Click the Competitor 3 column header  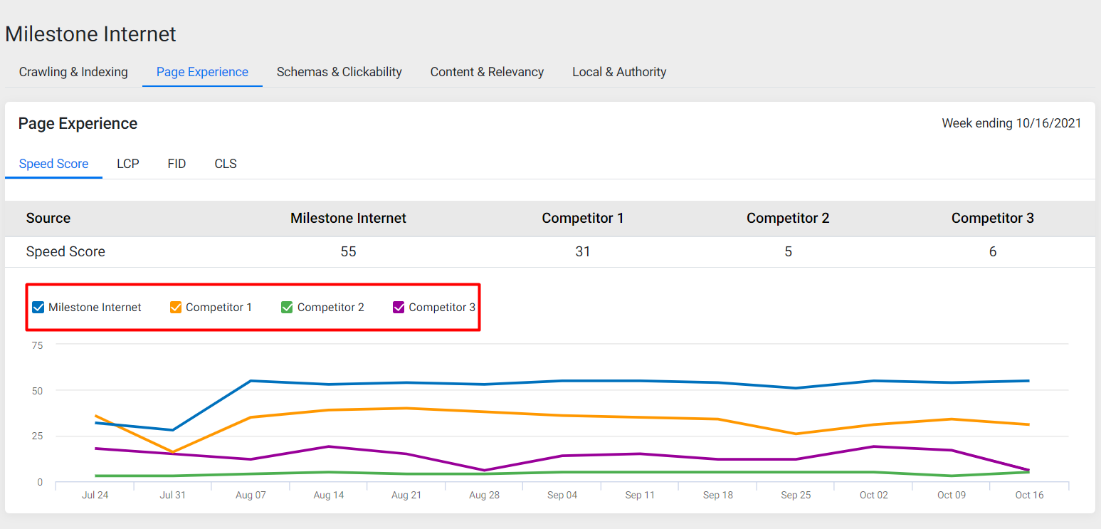992,218
